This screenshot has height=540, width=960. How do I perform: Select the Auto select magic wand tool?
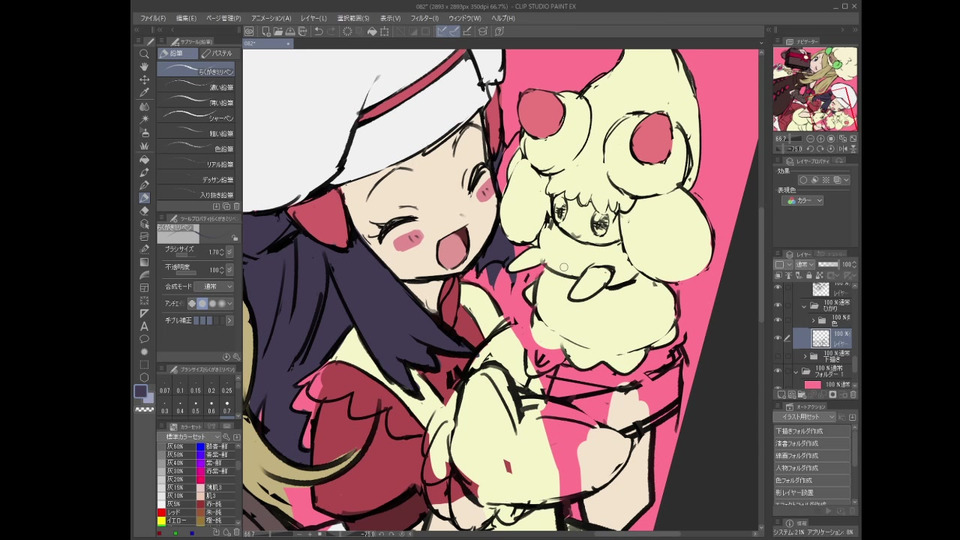144,119
